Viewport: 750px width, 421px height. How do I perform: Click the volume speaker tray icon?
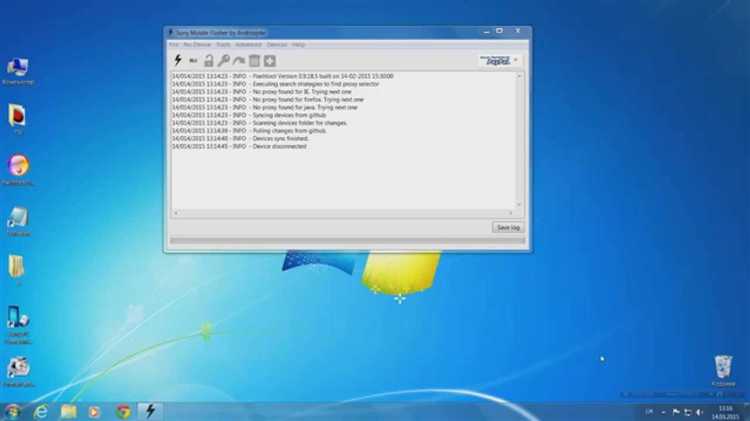pyautogui.click(x=699, y=412)
